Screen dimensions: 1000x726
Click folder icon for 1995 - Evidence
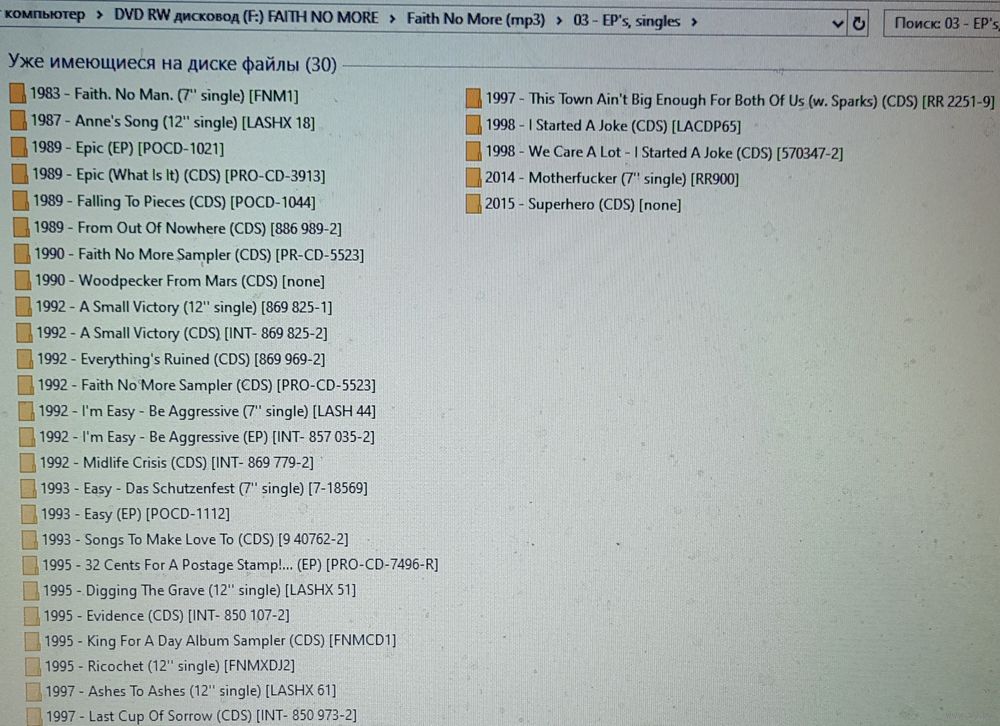tap(31, 616)
